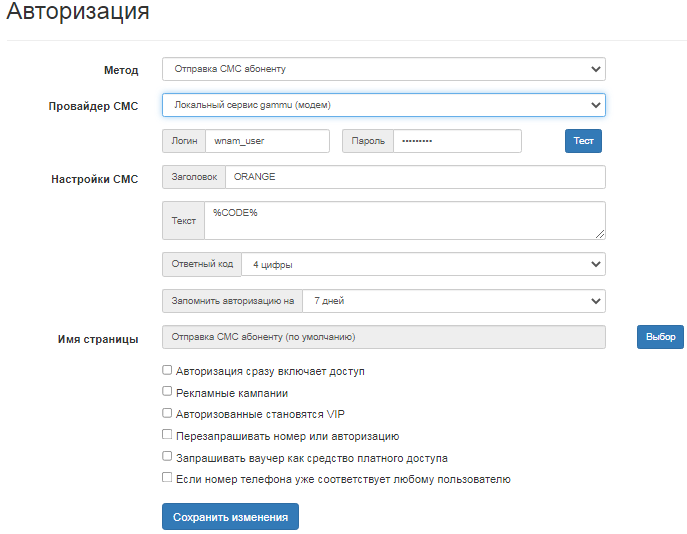Click the Текст textarea with %CODE%
Viewport: 687px width, 534px height.
click(404, 220)
